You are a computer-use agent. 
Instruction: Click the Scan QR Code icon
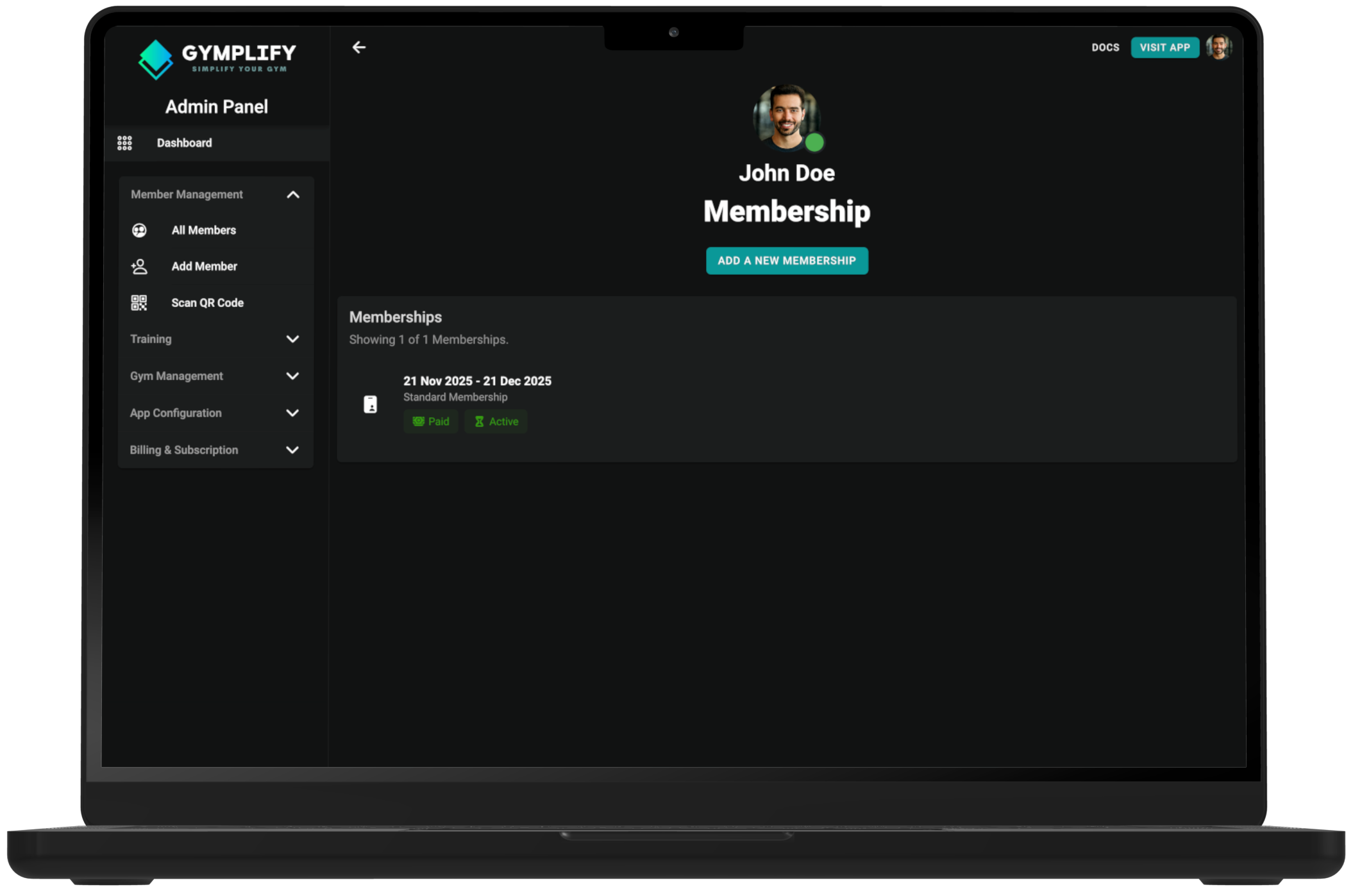pyautogui.click(x=139, y=302)
